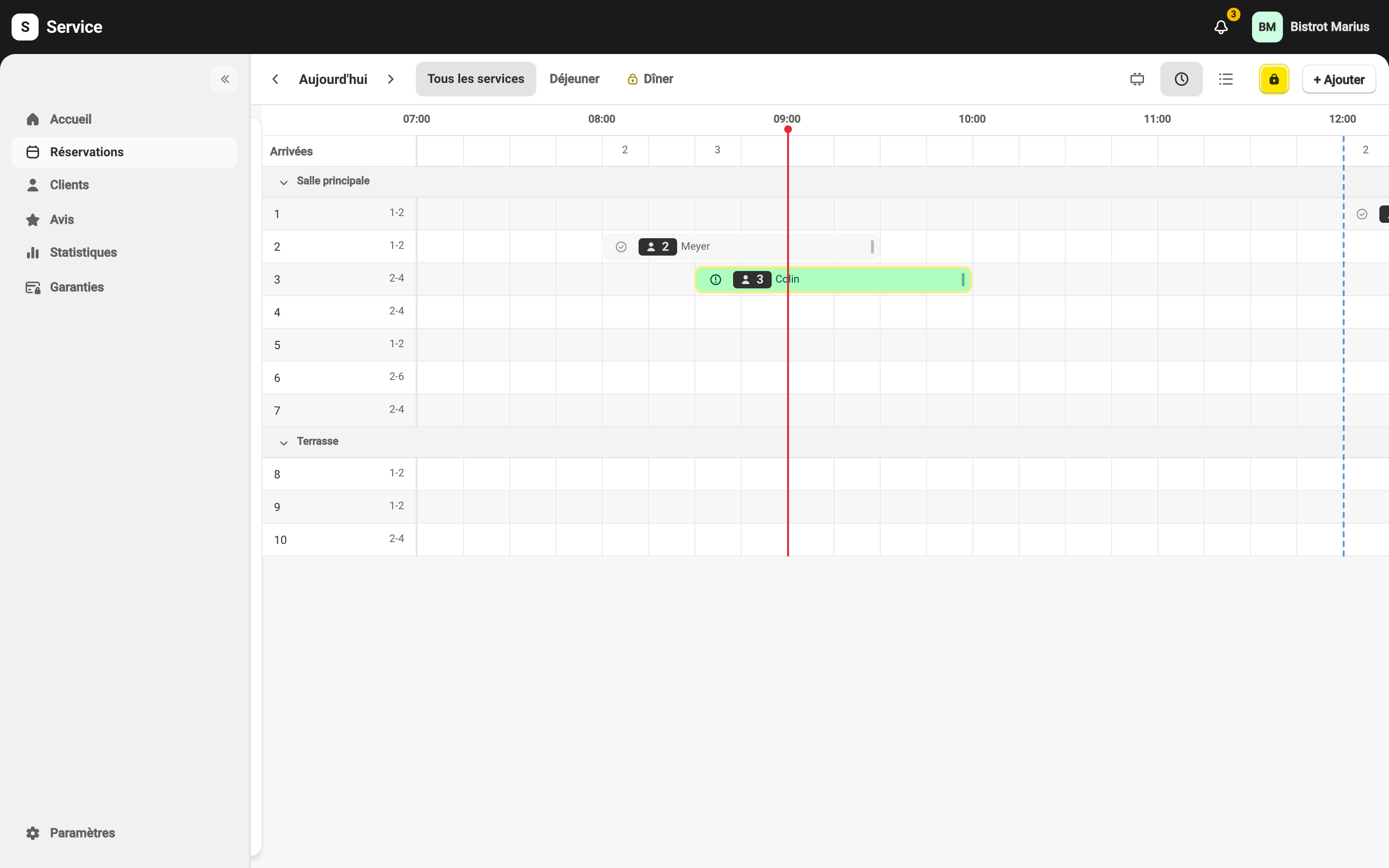
Task: Open the Colin reservation block
Action: [833, 280]
